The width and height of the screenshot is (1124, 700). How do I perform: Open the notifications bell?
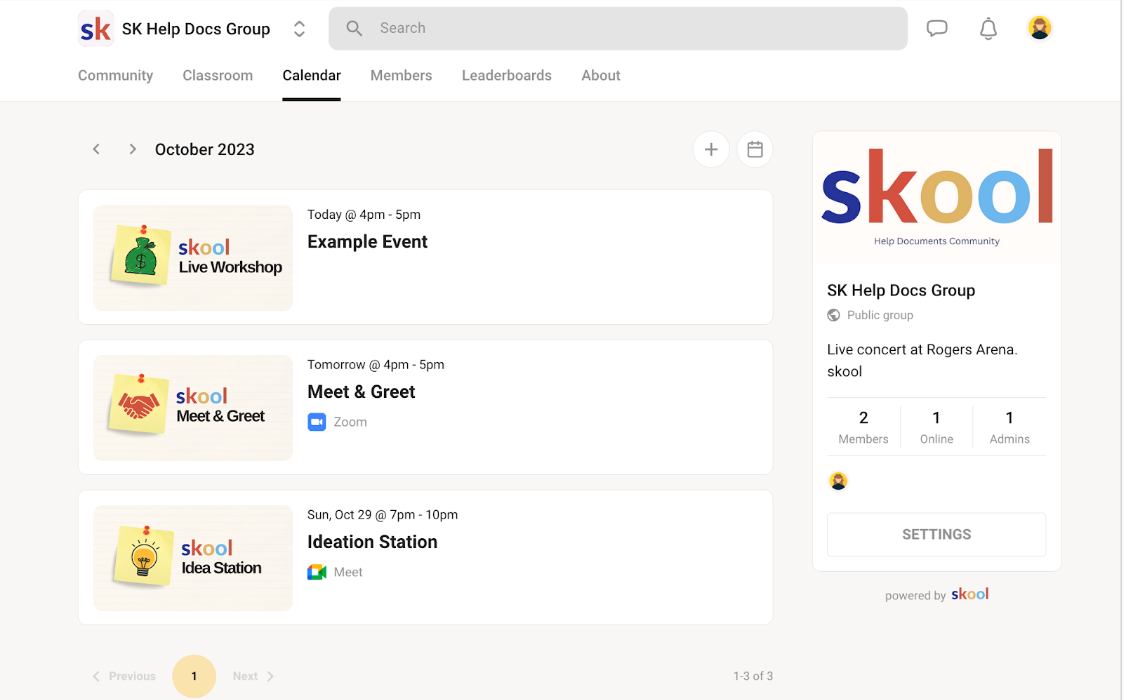tap(989, 29)
